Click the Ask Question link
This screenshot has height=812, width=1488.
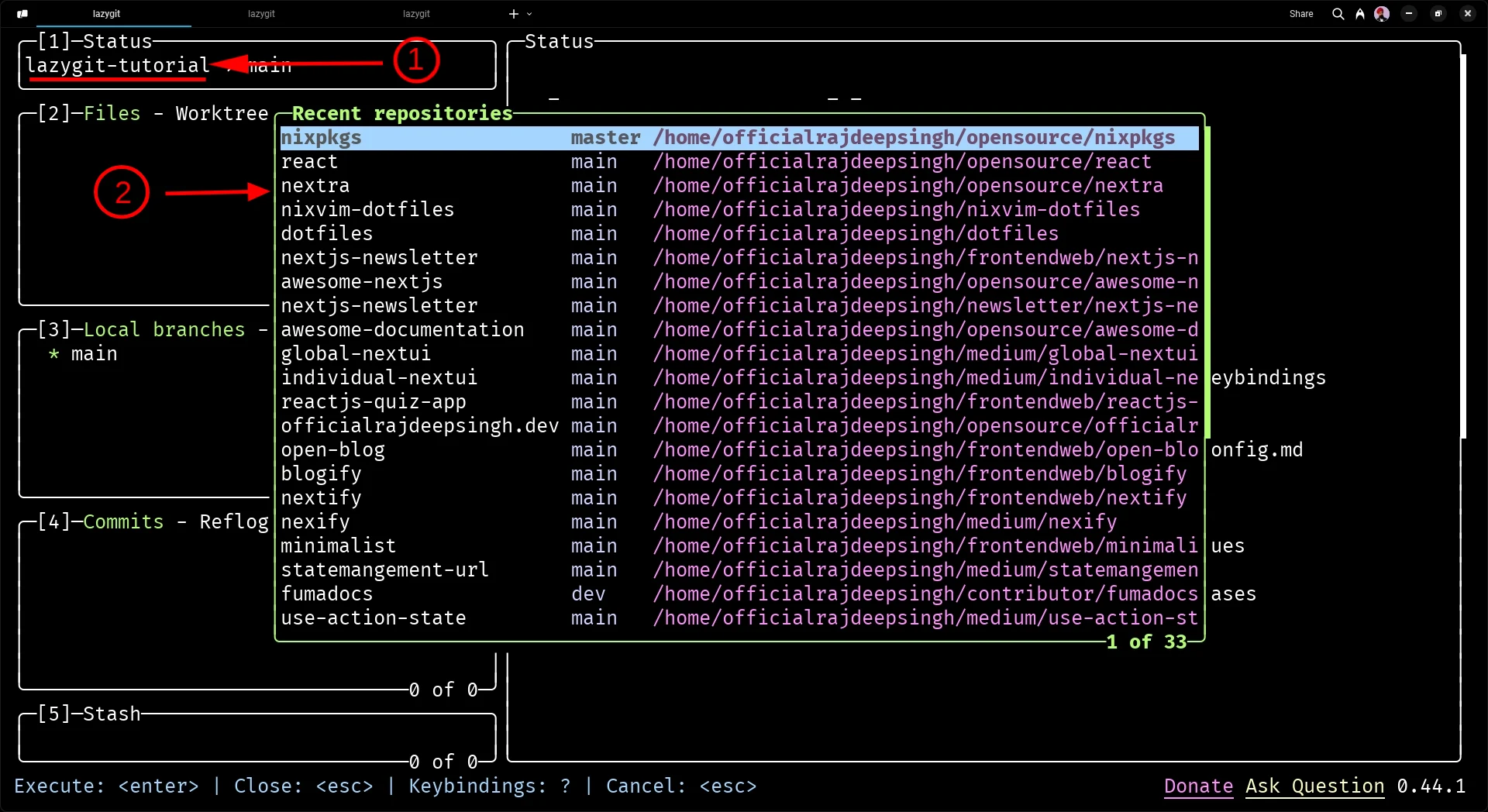coord(1314,786)
